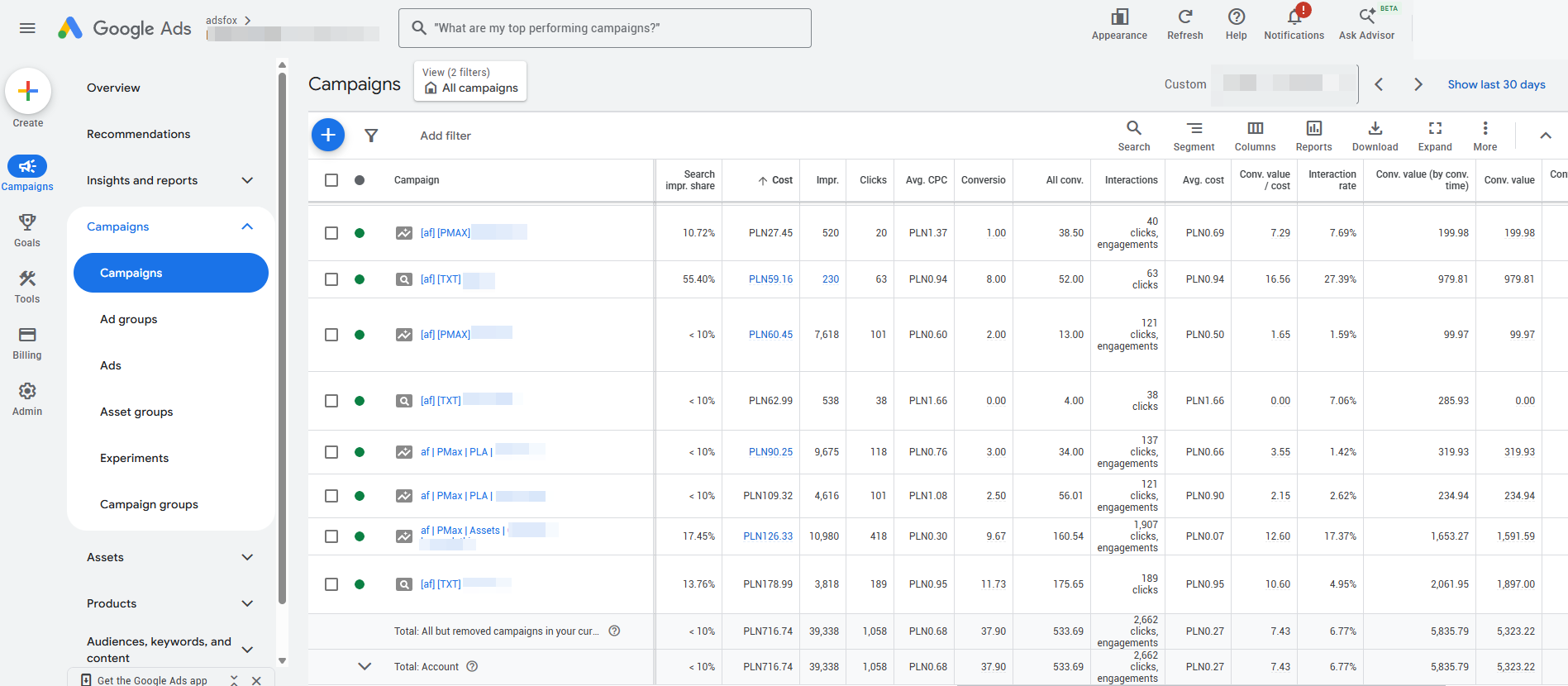Check the PLN59.16 TXT campaign row
Image resolution: width=1568 pixels, height=686 pixels.
tap(331, 279)
